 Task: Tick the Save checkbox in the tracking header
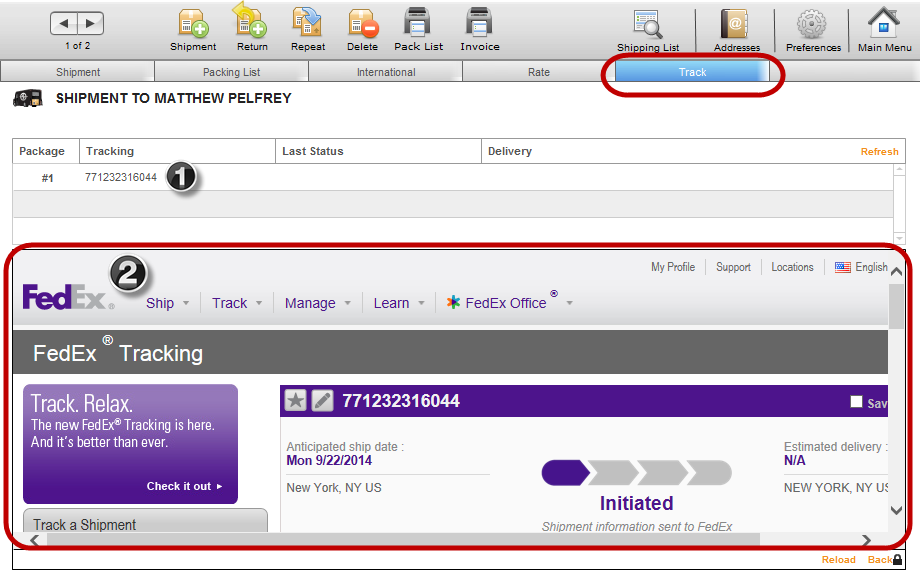pos(856,401)
